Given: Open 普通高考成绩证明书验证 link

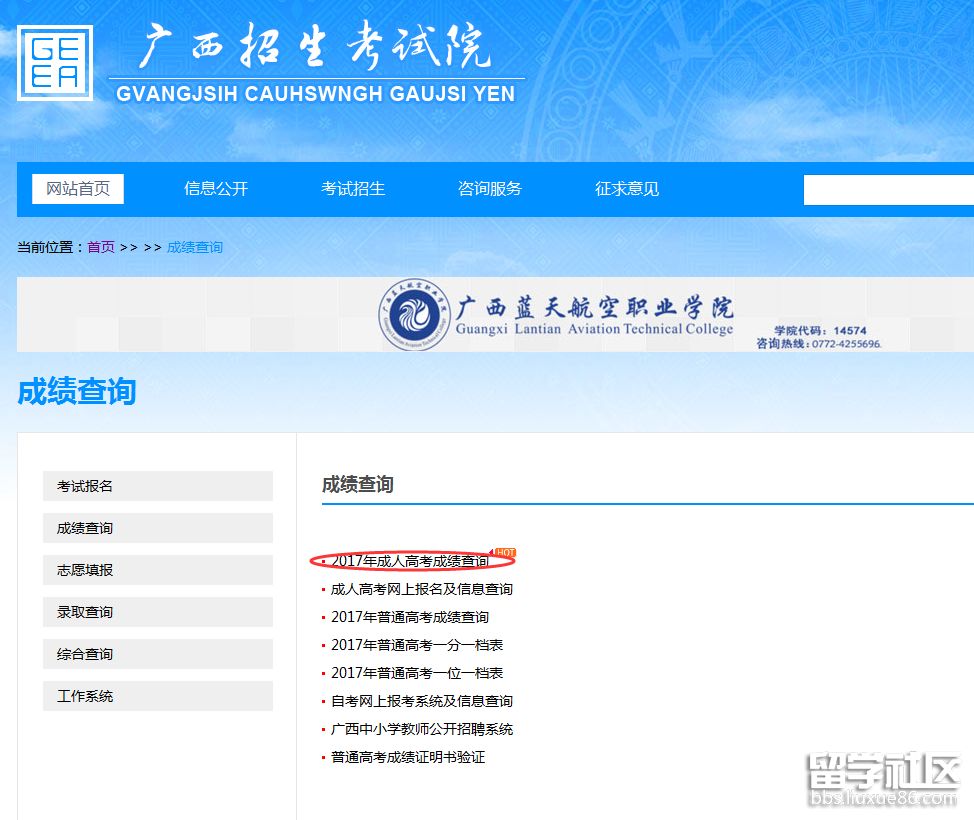Looking at the screenshot, I should click(x=408, y=757).
